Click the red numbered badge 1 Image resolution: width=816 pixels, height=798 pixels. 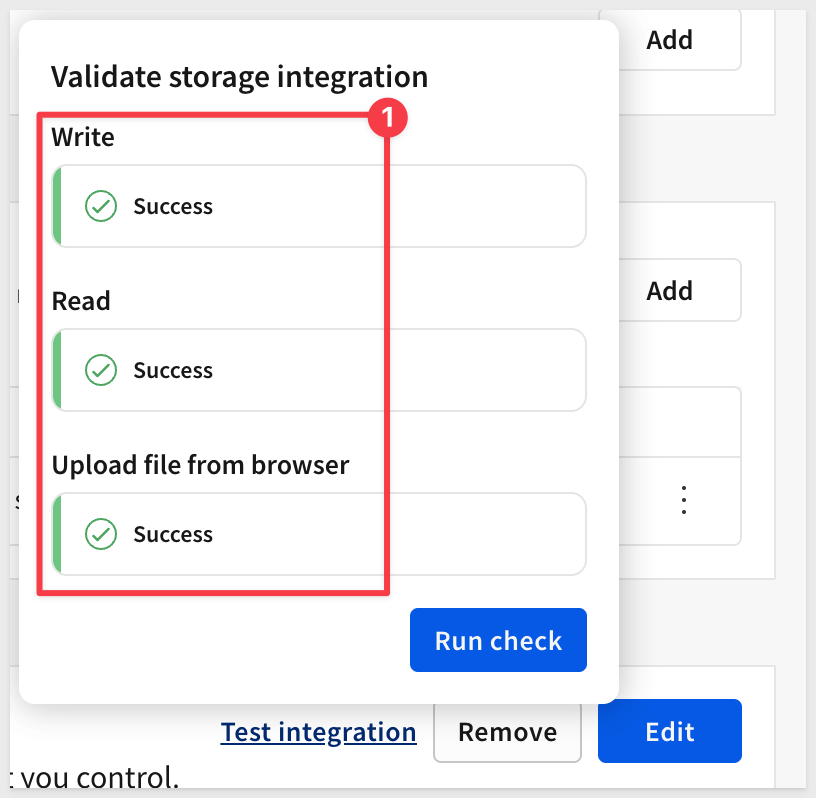point(388,119)
